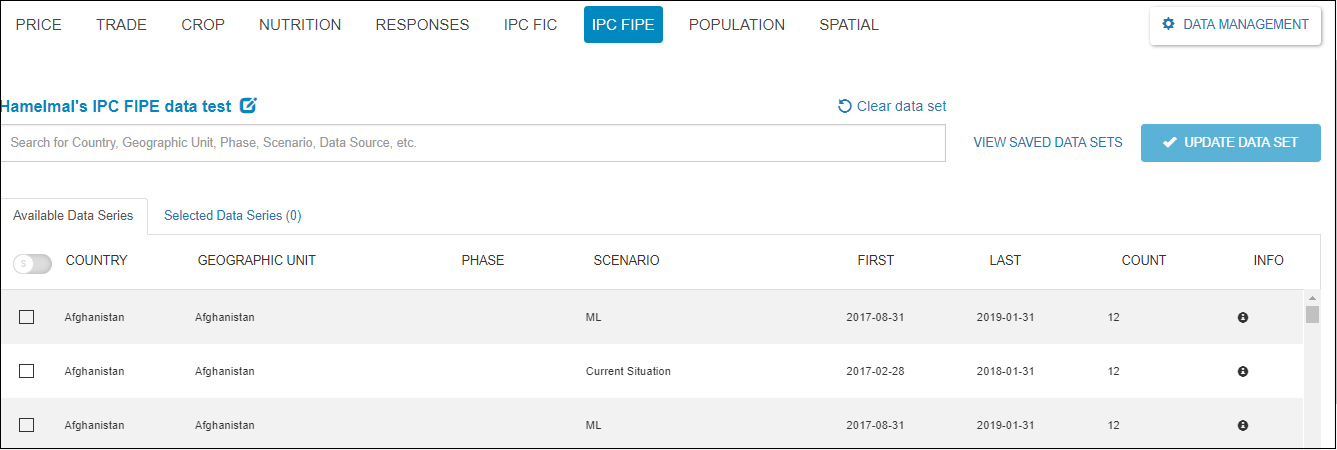Viewport: 1337px width, 450px height.
Task: Open the SPATIAL tab
Action: click(x=848, y=25)
